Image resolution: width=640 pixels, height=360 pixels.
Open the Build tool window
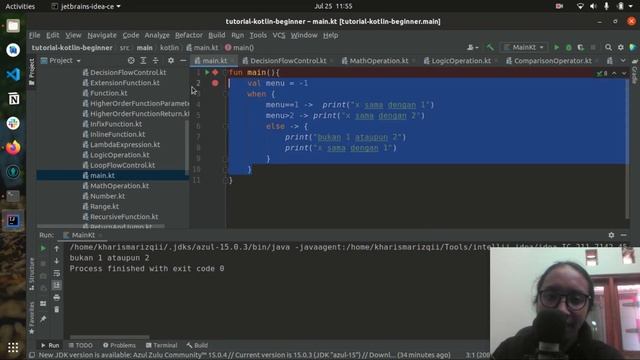(x=197, y=345)
